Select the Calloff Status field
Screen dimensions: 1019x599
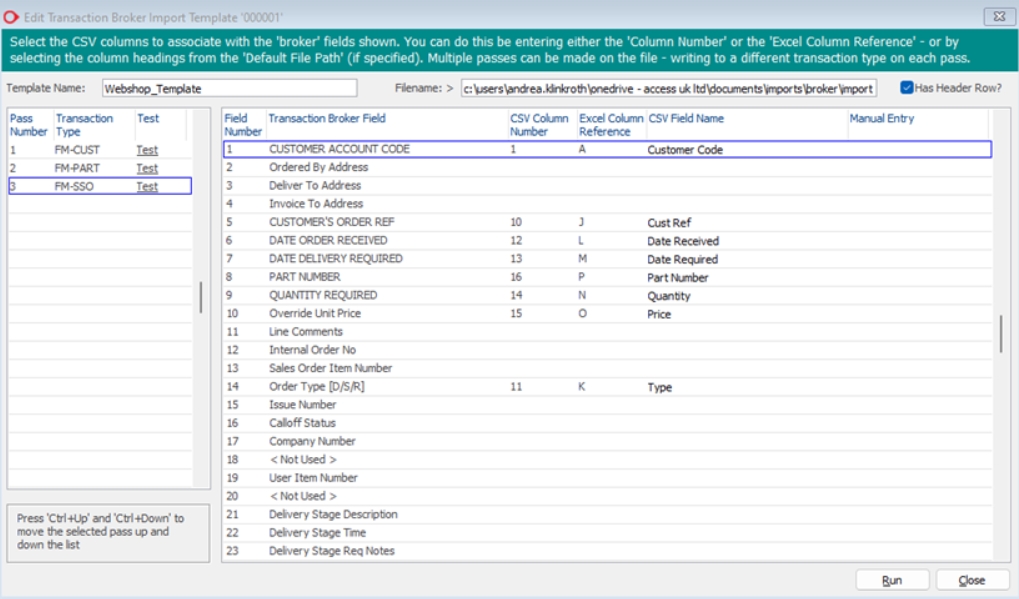[608, 423]
